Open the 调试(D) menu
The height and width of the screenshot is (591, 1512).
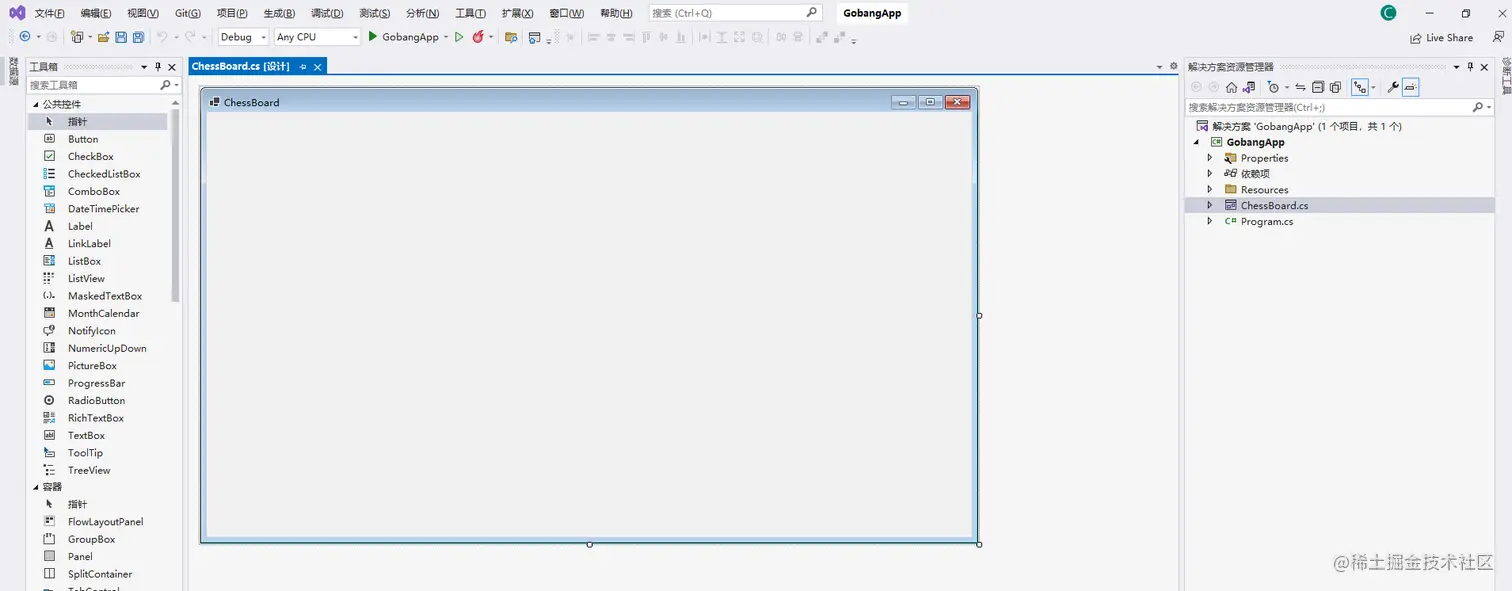[327, 13]
